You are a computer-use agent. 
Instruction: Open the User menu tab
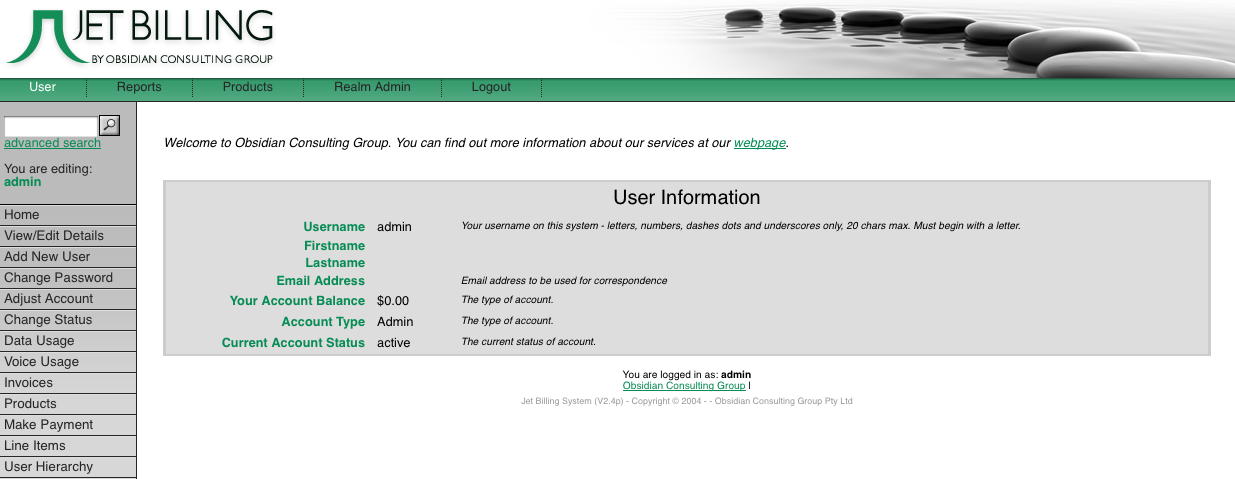point(43,87)
